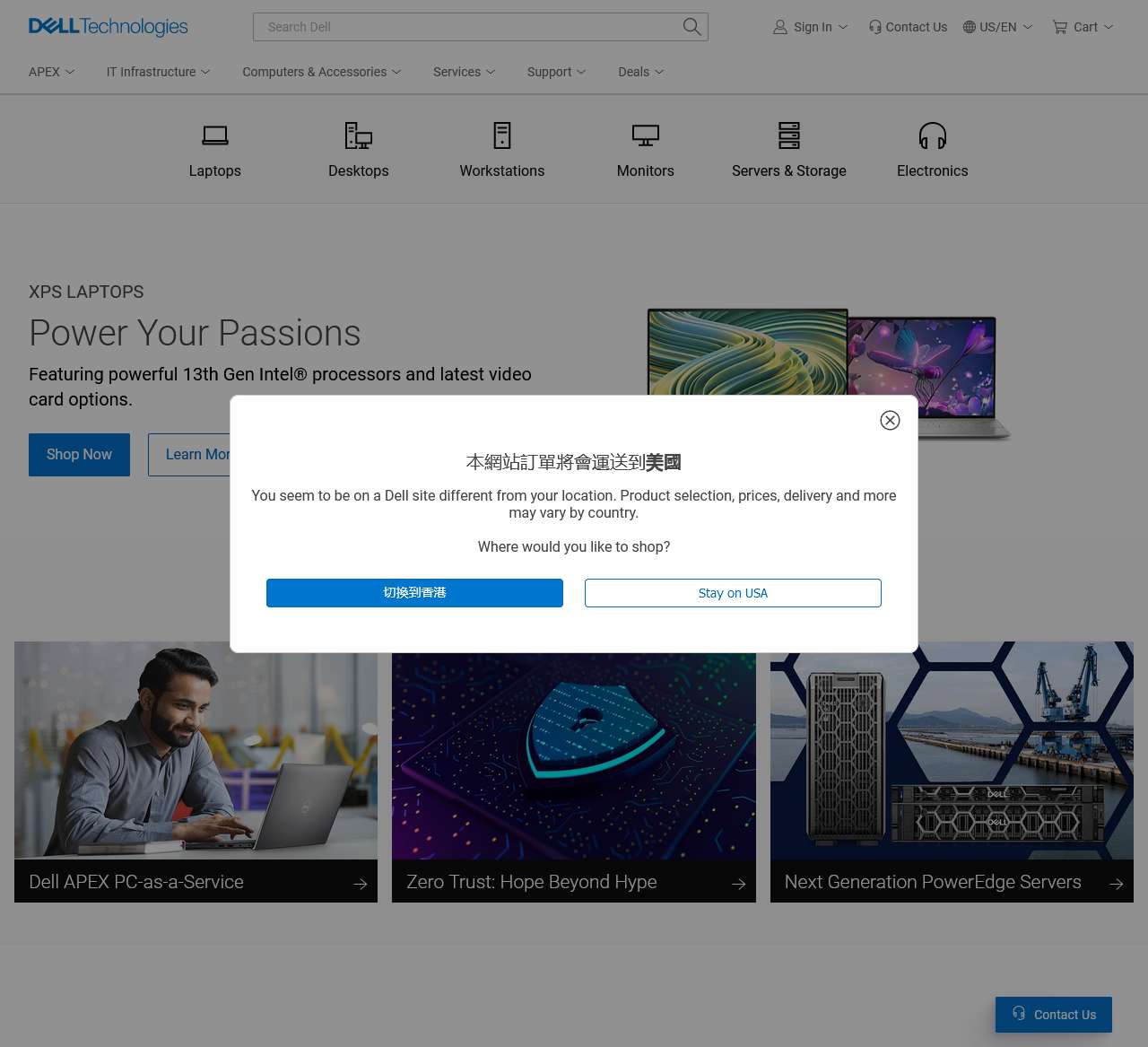Screen dimensions: 1148x1047
Task: Close the location dialog with X icon
Action: 890,420
